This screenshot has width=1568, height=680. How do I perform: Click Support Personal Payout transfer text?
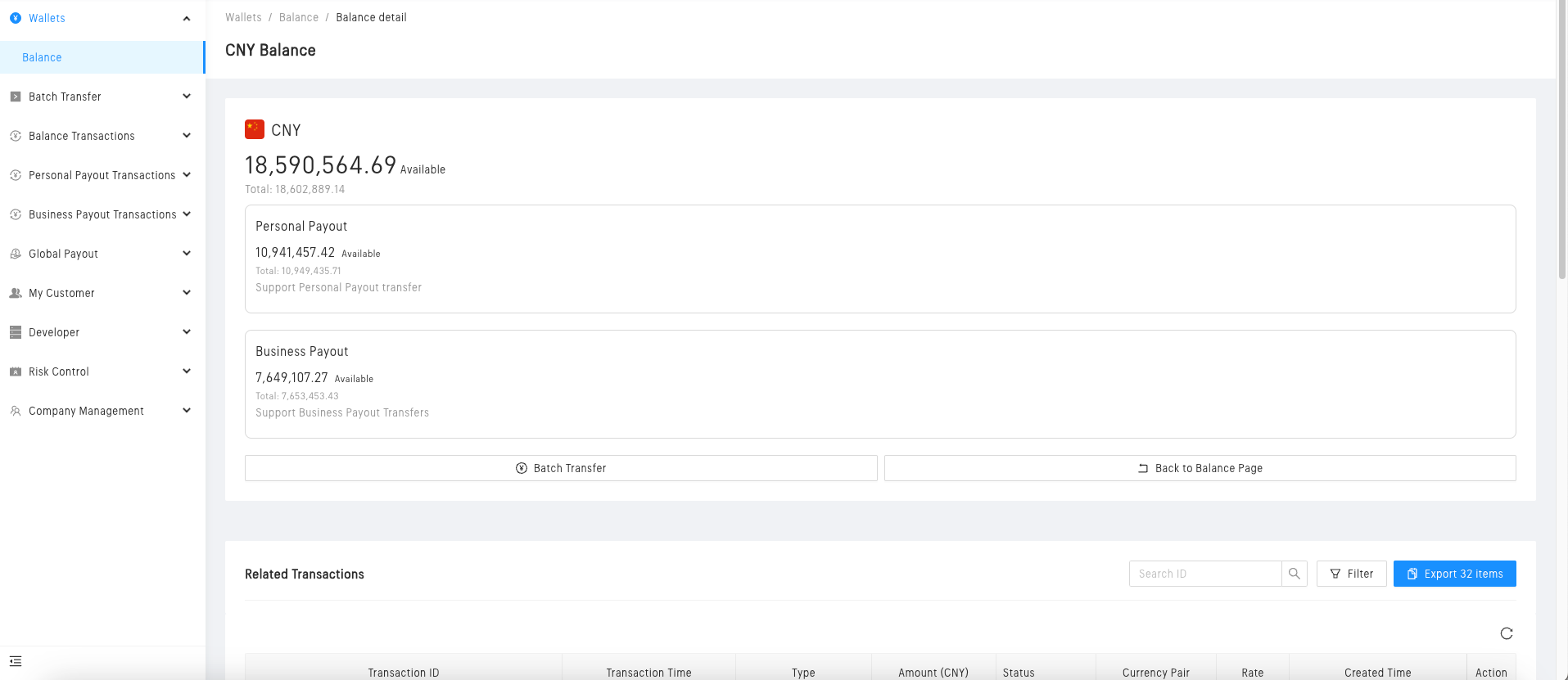pos(339,287)
